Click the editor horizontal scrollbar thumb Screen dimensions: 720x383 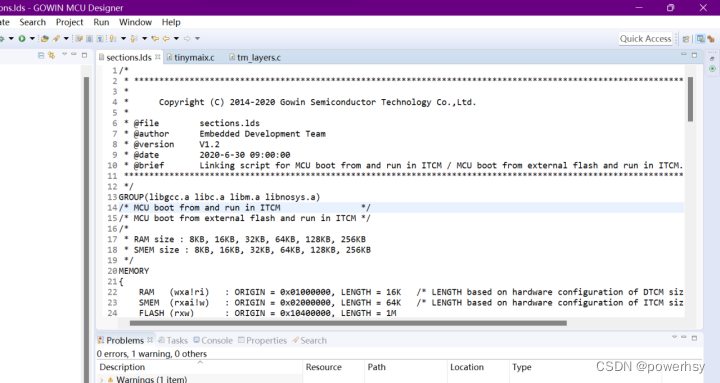point(348,323)
